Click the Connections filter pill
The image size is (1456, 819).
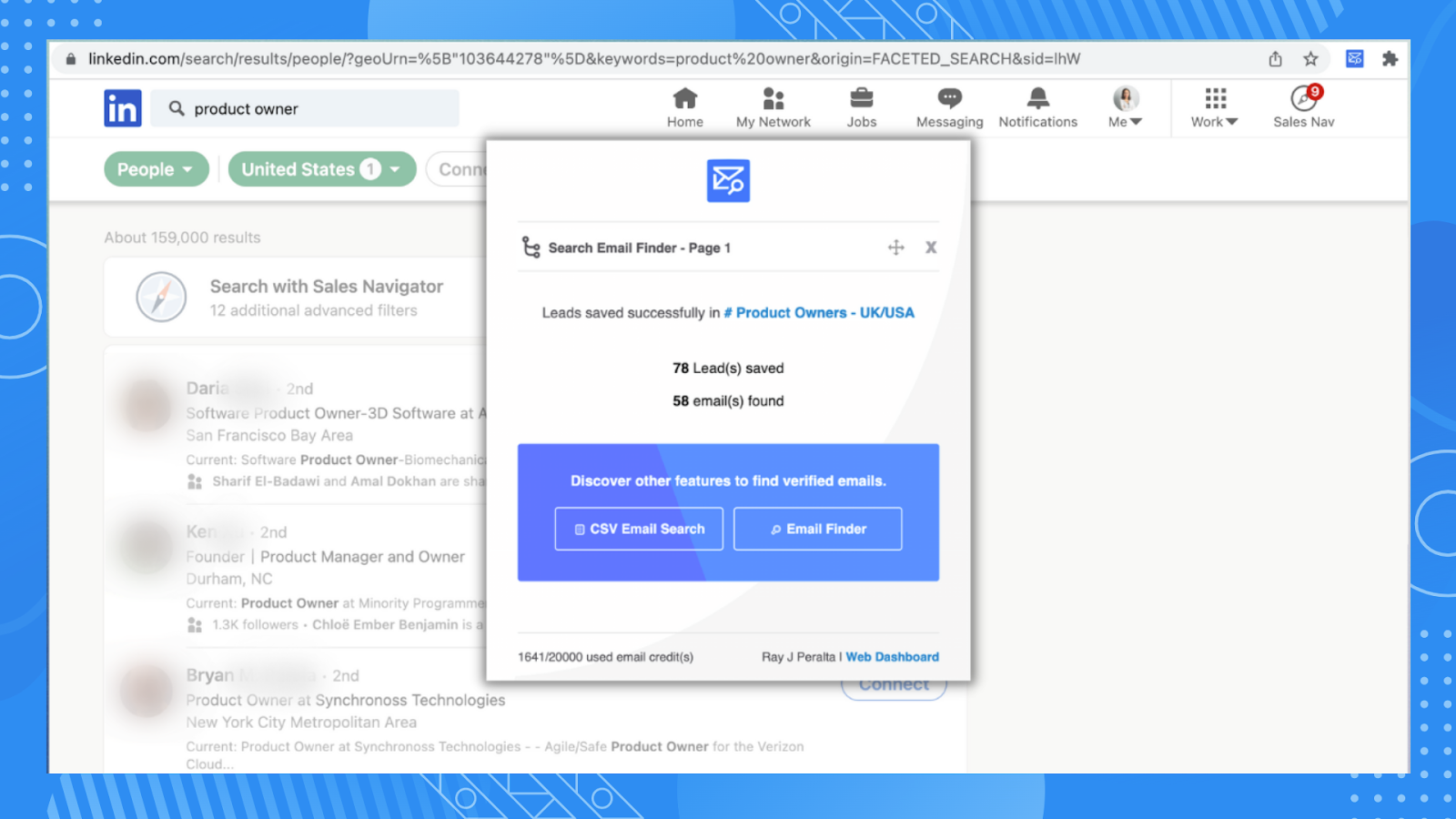457,169
